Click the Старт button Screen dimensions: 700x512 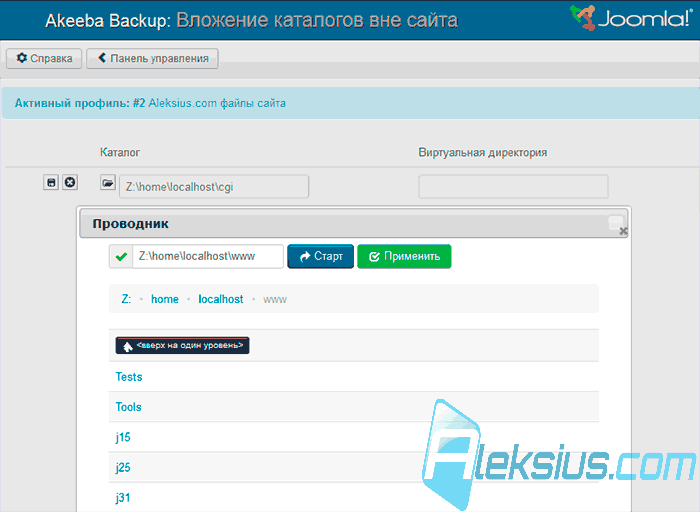tap(321, 257)
